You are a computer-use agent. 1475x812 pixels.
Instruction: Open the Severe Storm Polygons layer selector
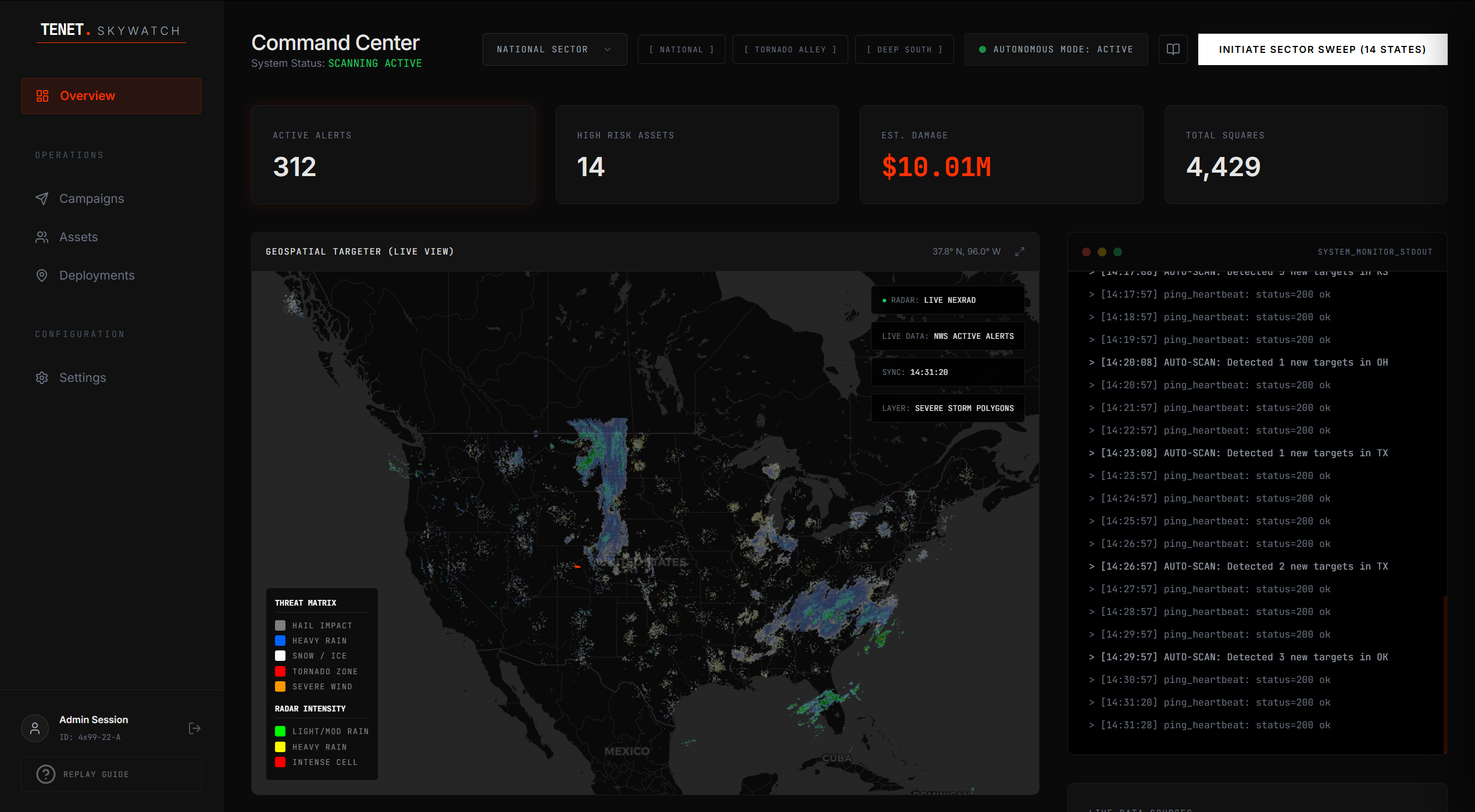[947, 408]
